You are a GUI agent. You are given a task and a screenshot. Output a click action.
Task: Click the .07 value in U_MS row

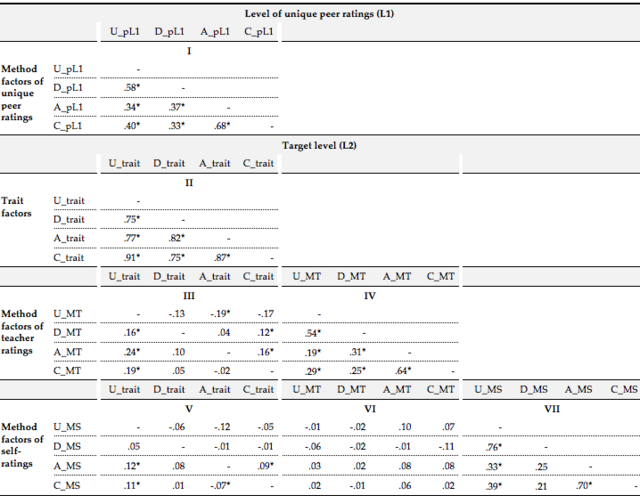pyautogui.click(x=448, y=427)
